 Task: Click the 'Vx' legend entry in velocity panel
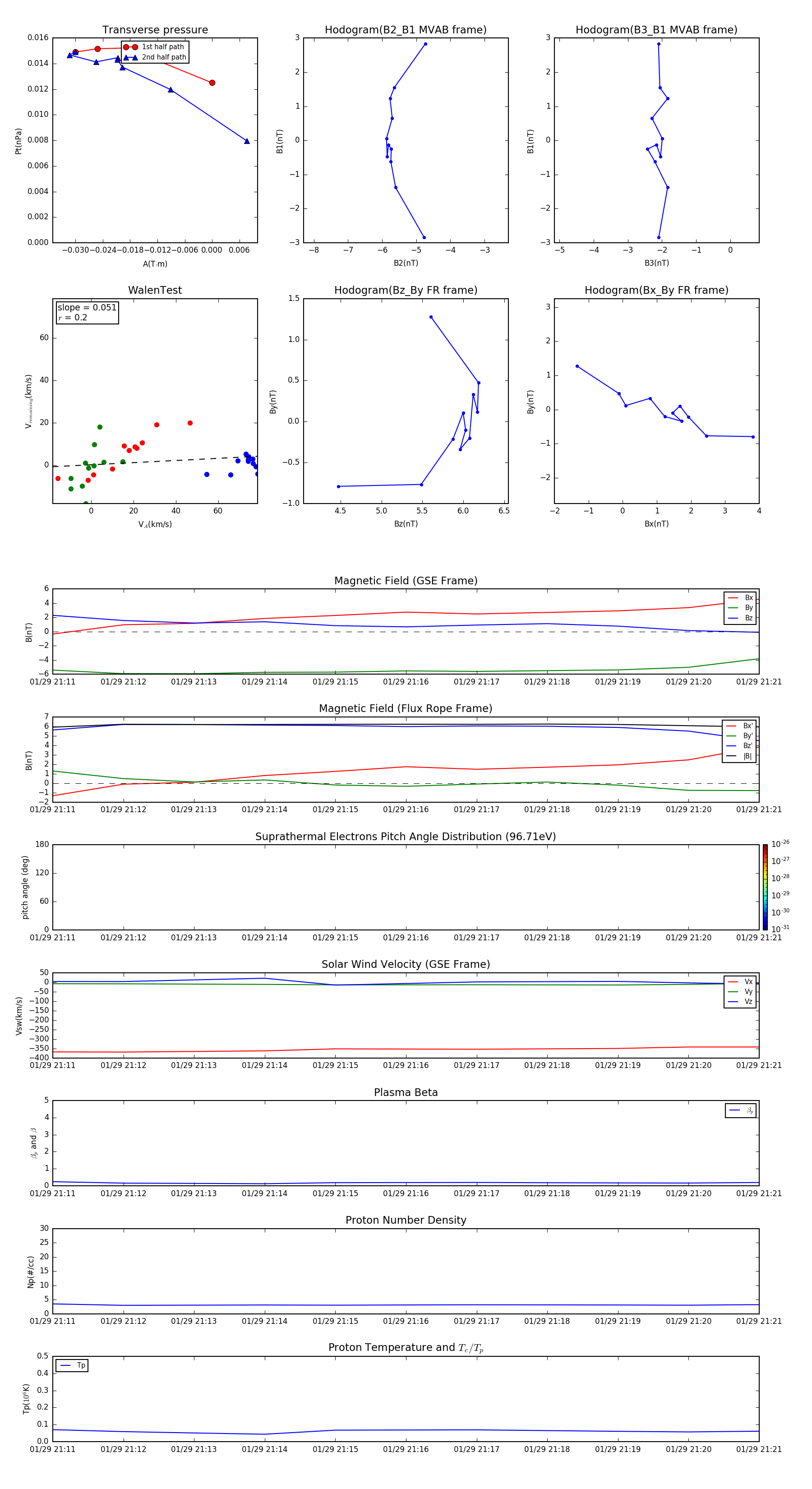point(740,981)
